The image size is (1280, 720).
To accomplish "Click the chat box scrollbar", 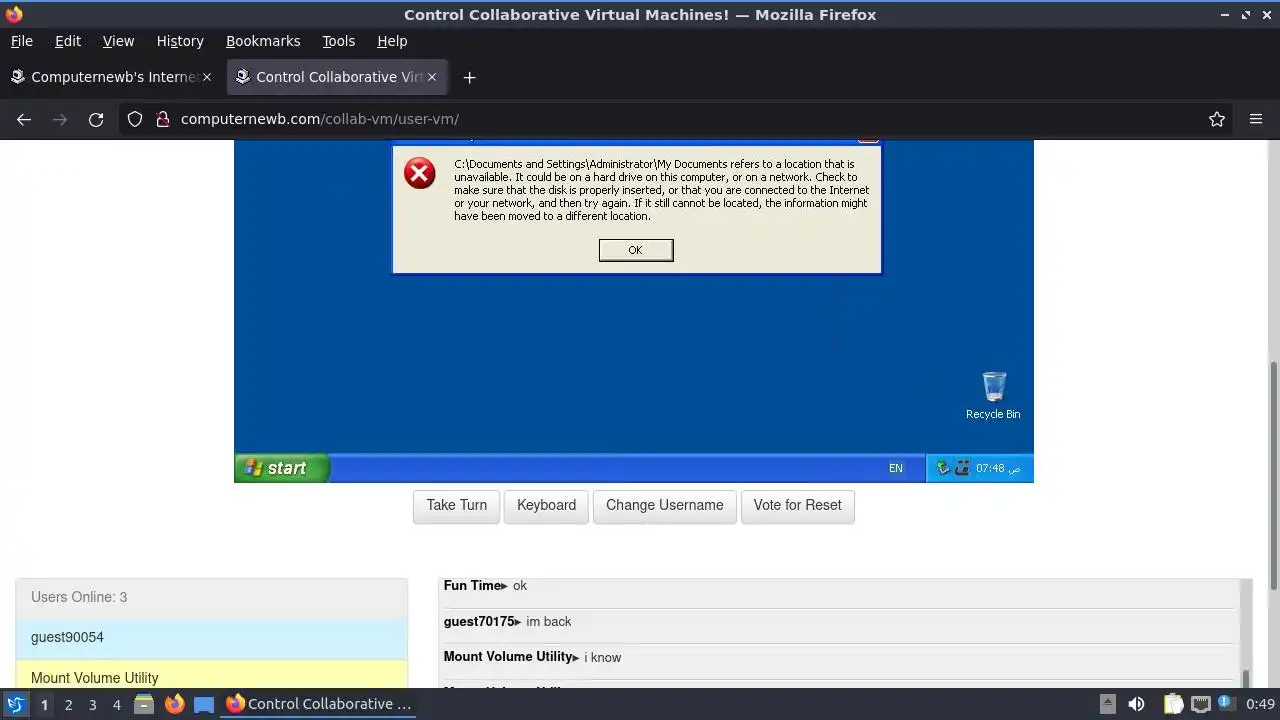I will 1245,681.
